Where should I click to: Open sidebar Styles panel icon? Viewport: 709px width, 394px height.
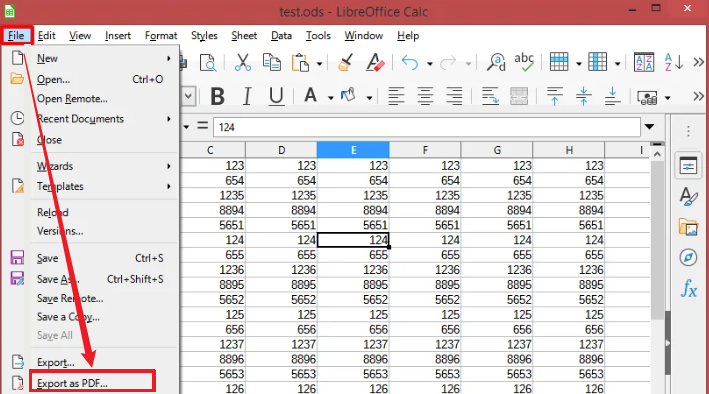coord(688,197)
